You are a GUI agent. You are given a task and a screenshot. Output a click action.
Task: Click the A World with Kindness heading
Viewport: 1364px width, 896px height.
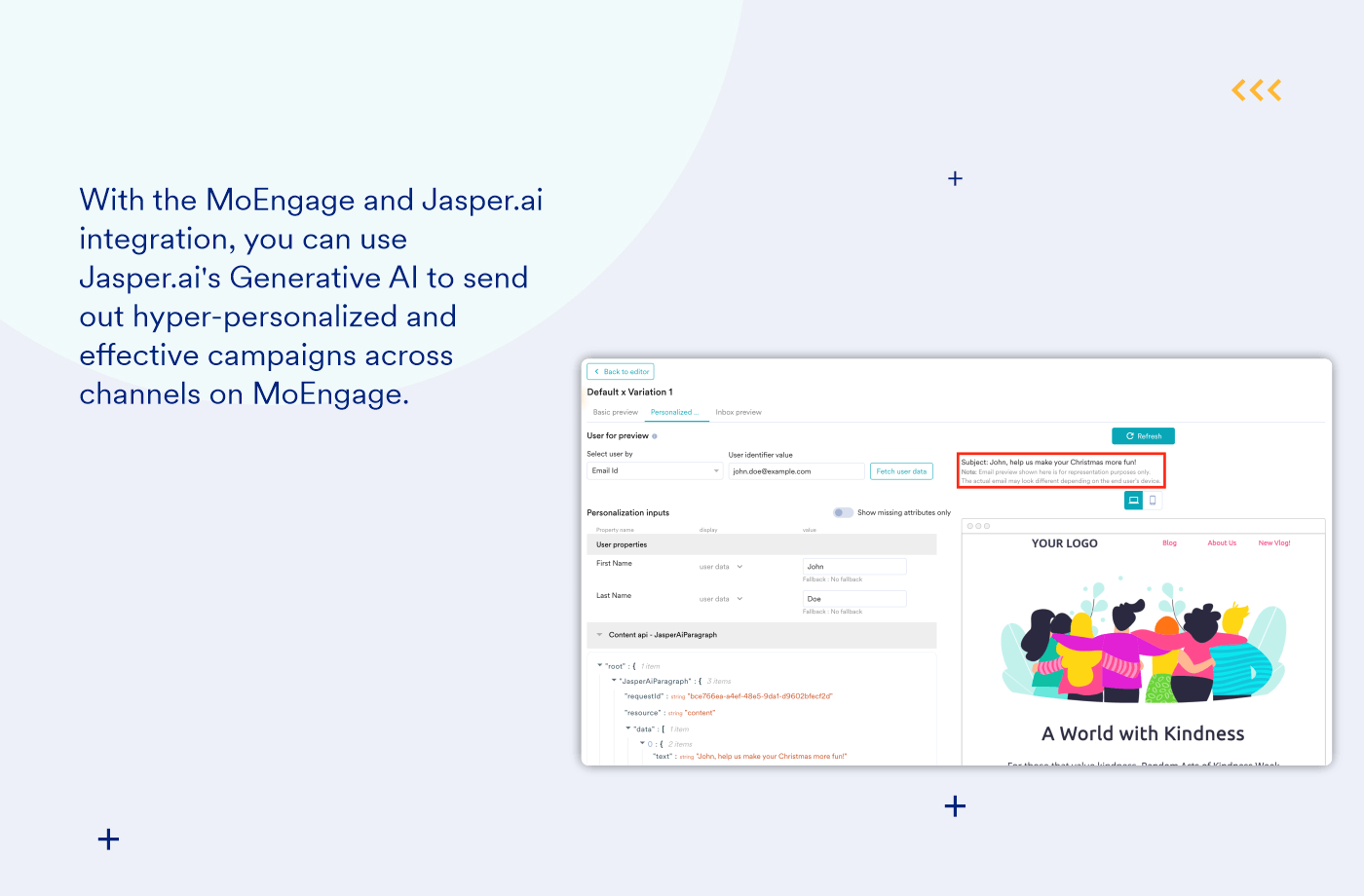click(x=1143, y=733)
